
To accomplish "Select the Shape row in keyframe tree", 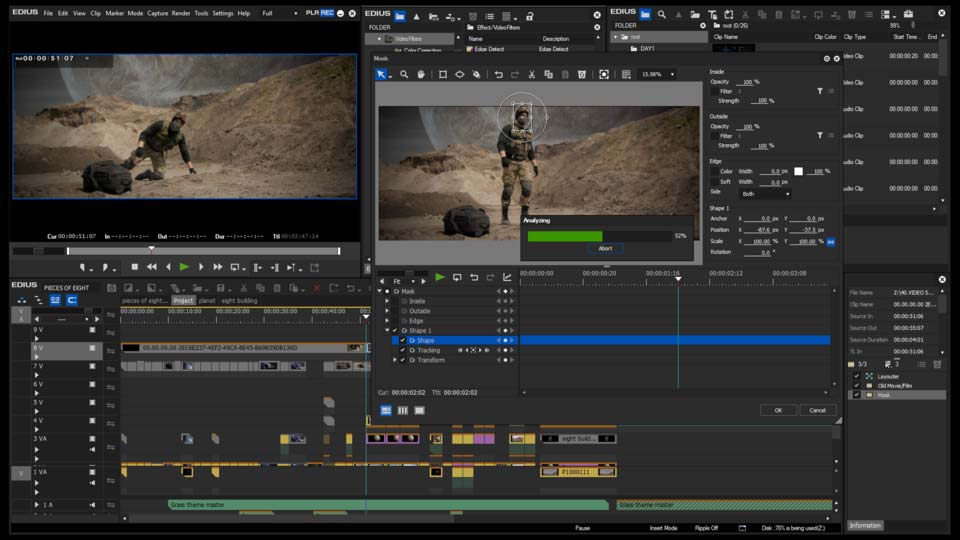I will point(456,340).
